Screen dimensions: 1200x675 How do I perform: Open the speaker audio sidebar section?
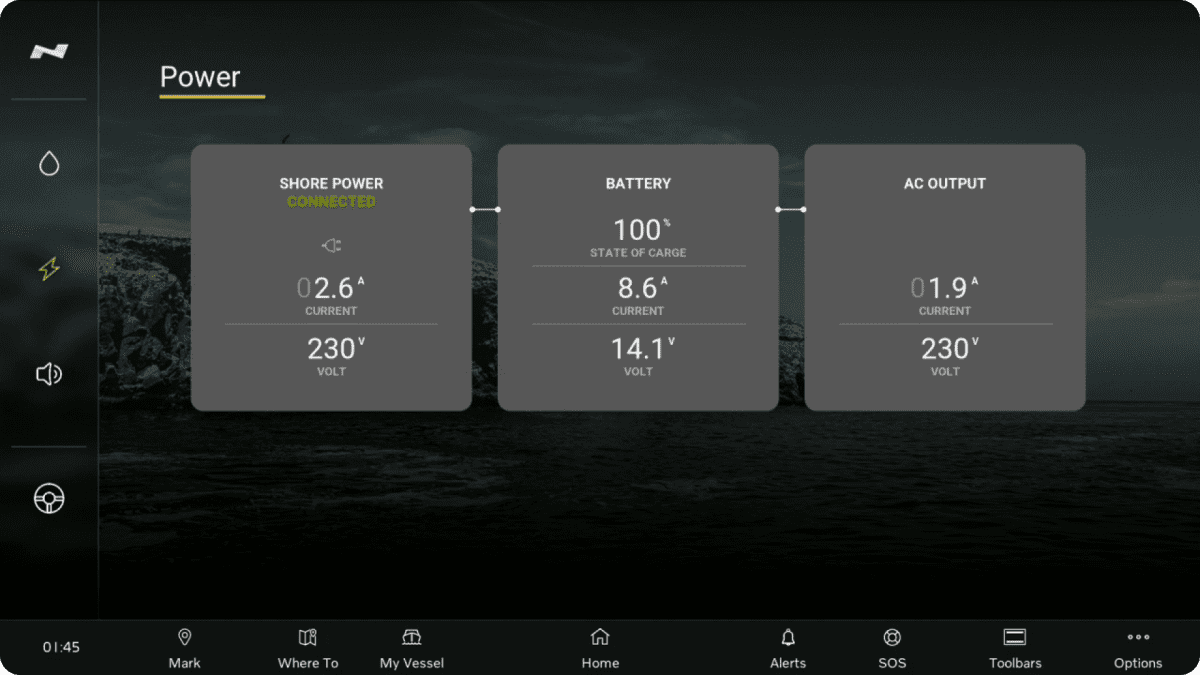[49, 374]
